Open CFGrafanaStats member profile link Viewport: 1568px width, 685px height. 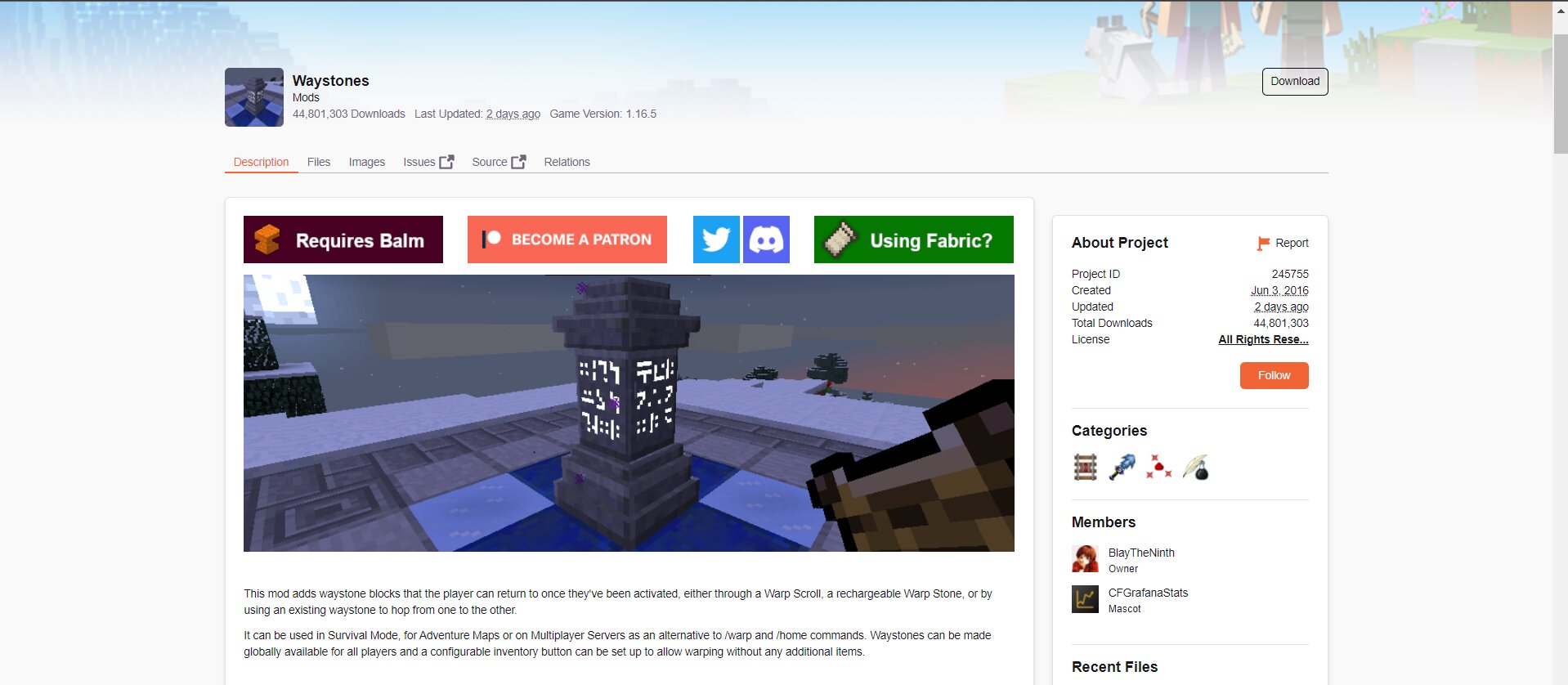pyautogui.click(x=1148, y=593)
